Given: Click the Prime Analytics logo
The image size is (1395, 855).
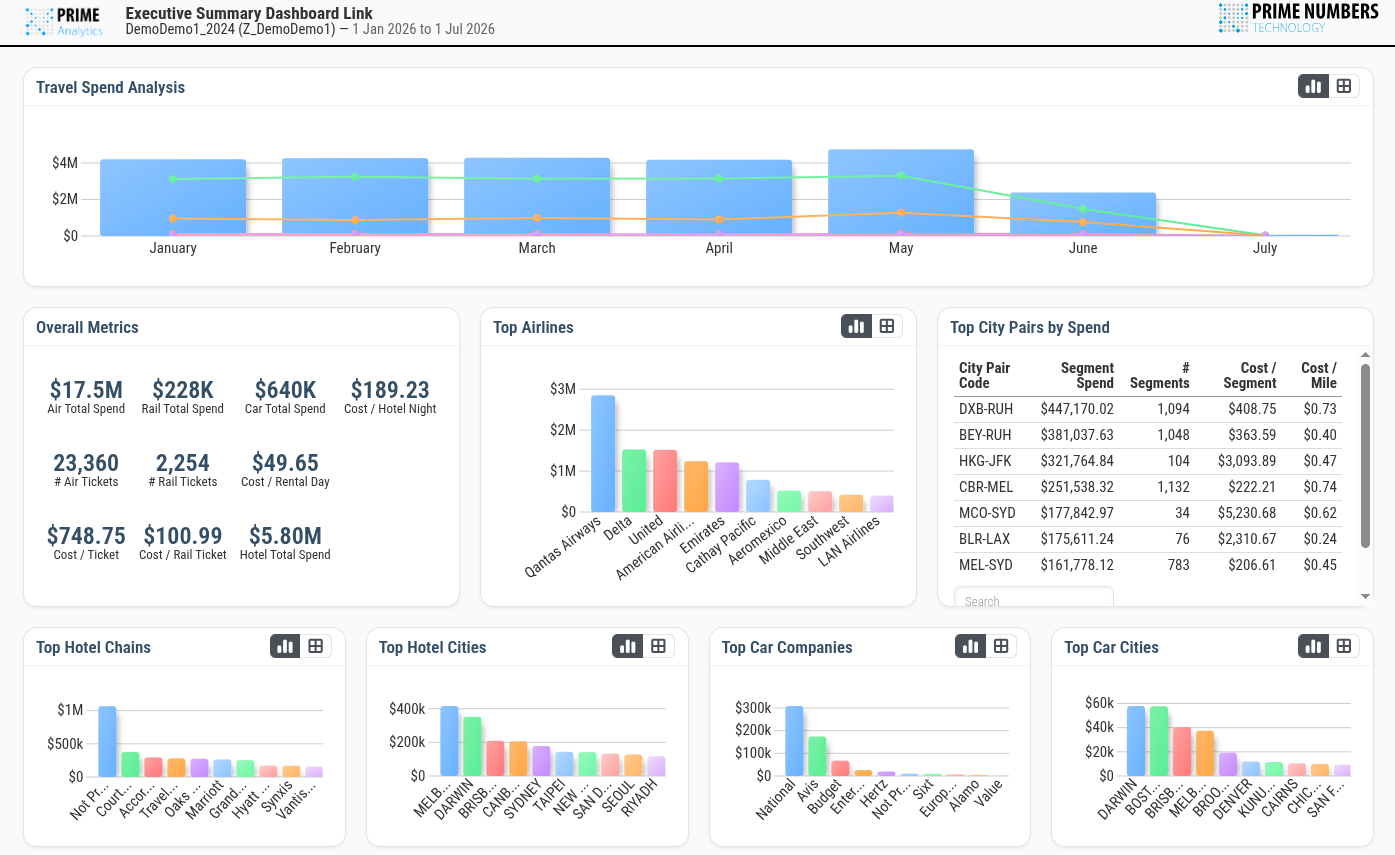Looking at the screenshot, I should (x=64, y=22).
